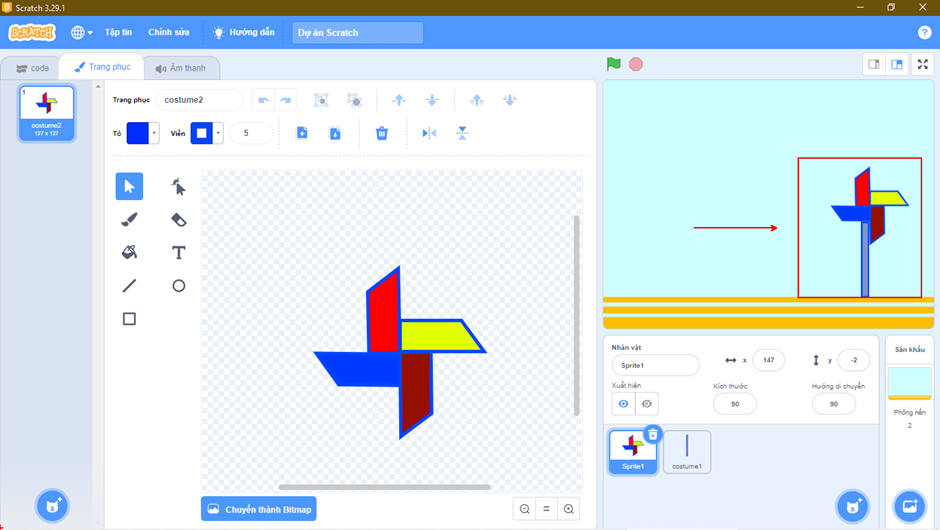Select the Line tool
Screen dimensions: 940x530
pyautogui.click(x=129, y=285)
